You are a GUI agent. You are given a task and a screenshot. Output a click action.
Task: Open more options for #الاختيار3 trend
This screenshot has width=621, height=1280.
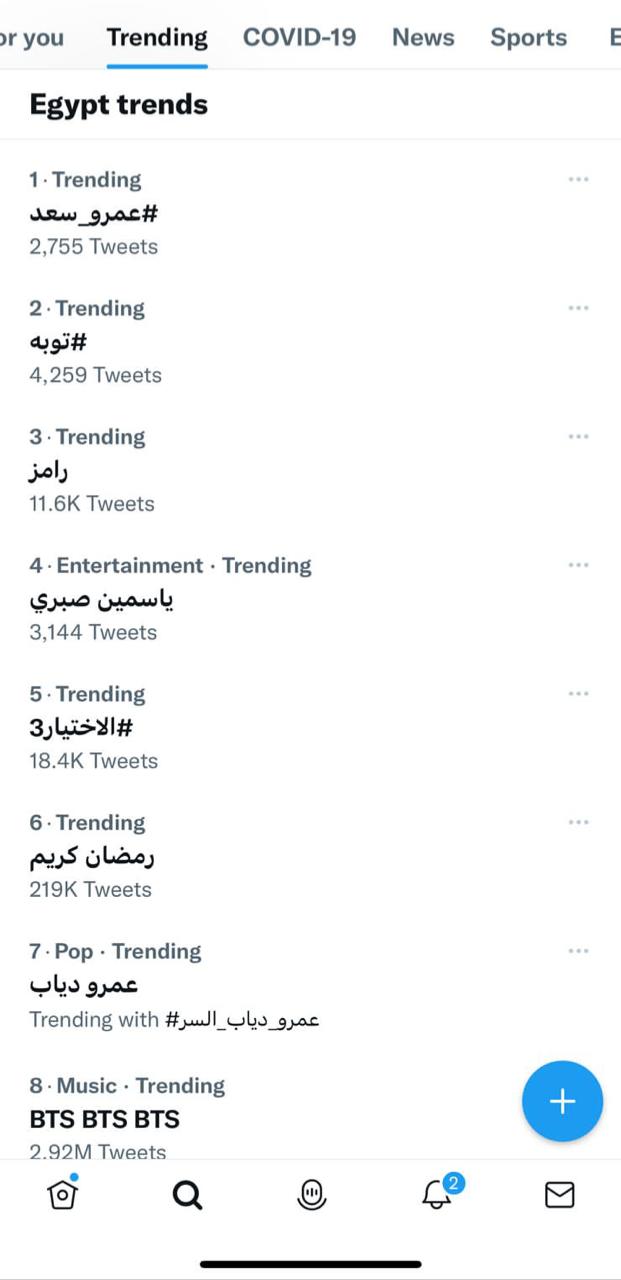click(x=578, y=694)
